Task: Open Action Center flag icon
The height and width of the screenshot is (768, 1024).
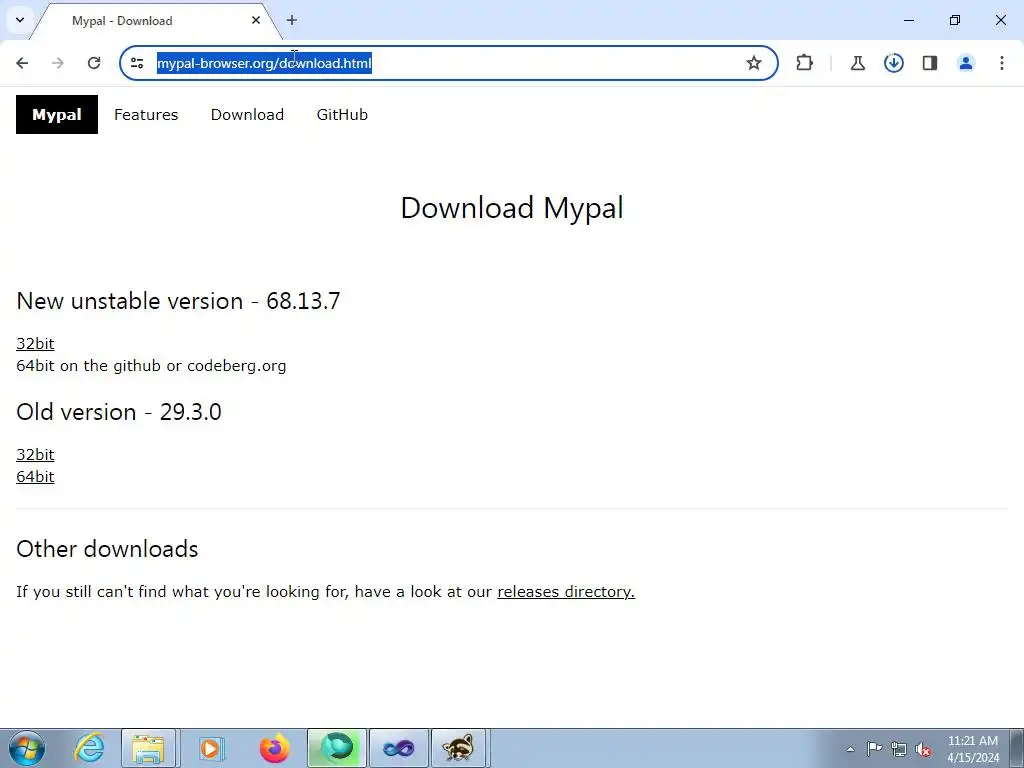Action: pos(874,749)
